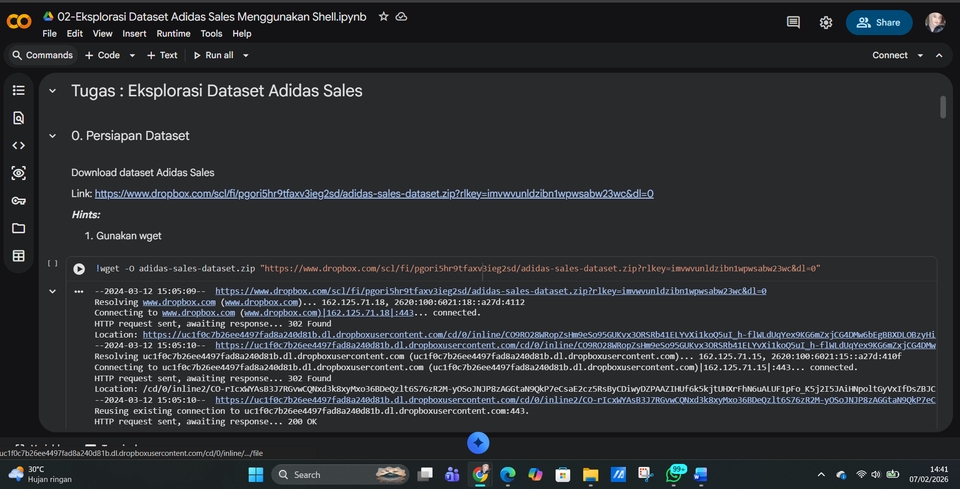Open table of contents sidebar icon
960x489 pixels.
pyautogui.click(x=18, y=91)
